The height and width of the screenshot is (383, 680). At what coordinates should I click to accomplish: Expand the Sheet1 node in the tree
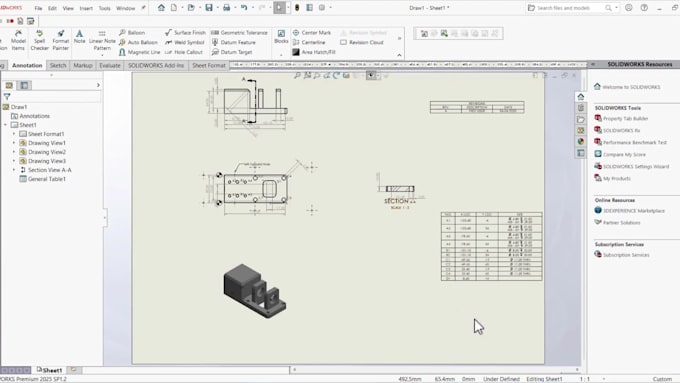click(6, 125)
